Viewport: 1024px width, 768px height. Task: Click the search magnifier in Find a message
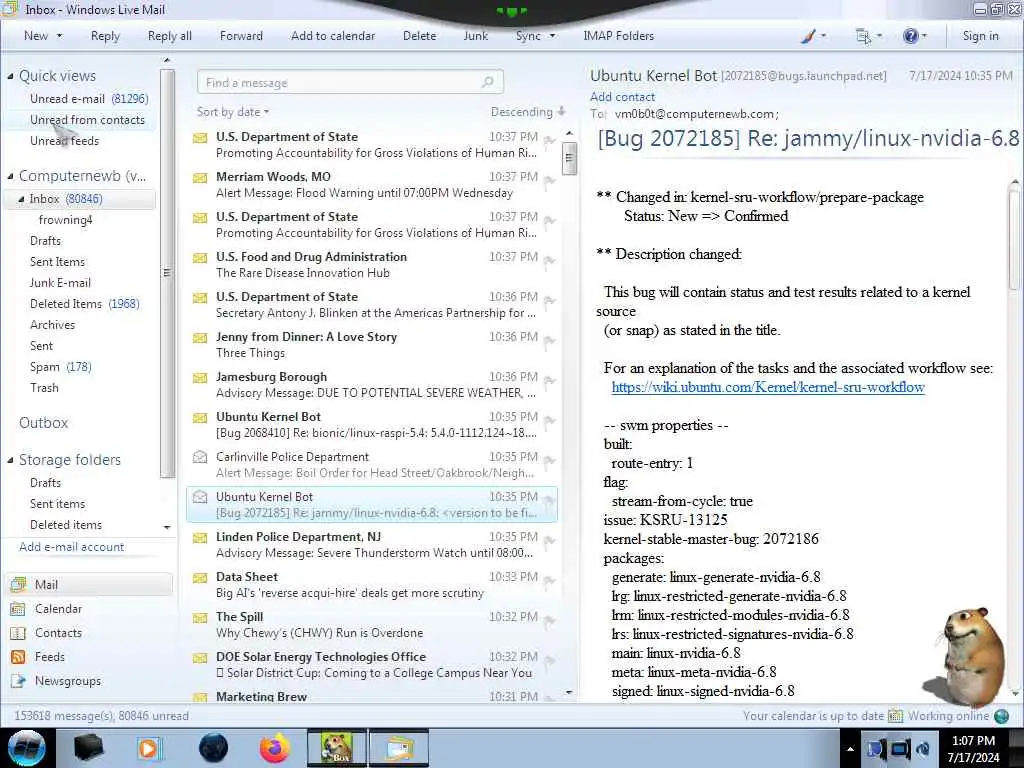click(x=487, y=82)
